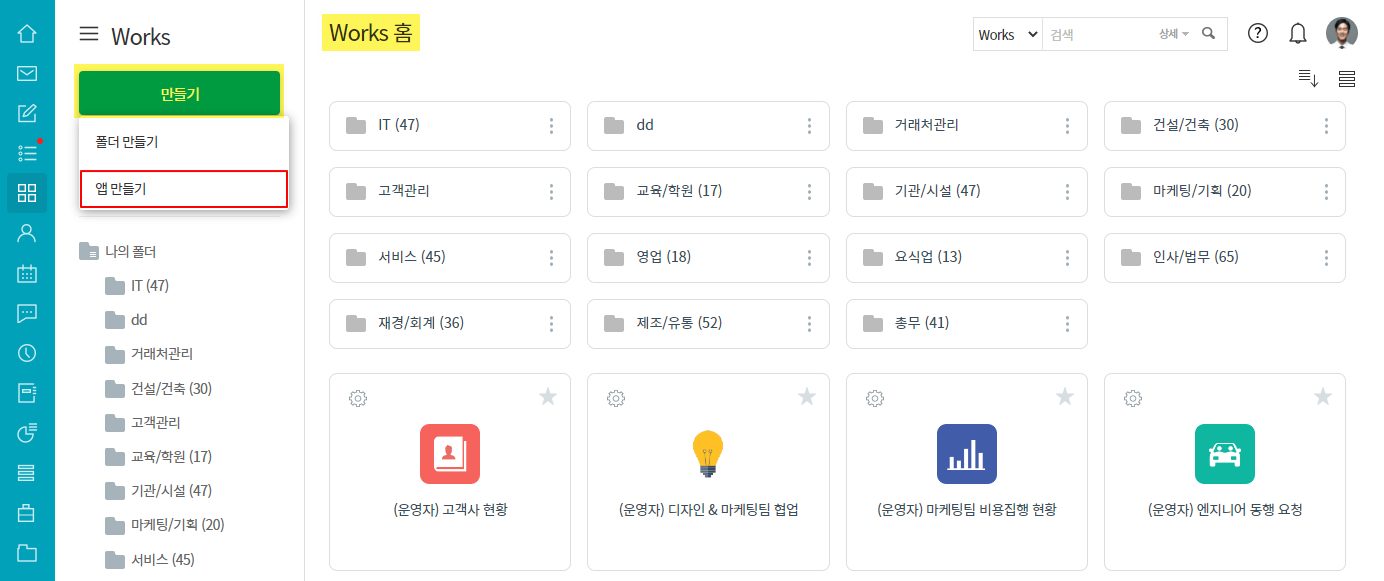1384x581 pixels.
Task: Click the home icon in left sidebar
Action: point(27,33)
